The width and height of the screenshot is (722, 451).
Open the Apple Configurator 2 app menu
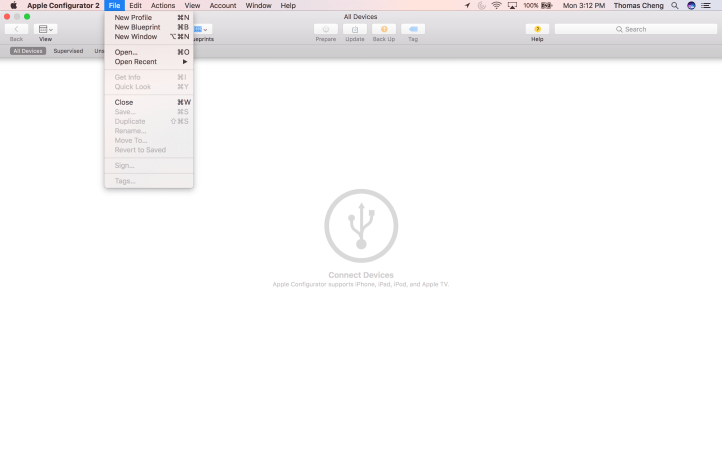click(x=63, y=6)
